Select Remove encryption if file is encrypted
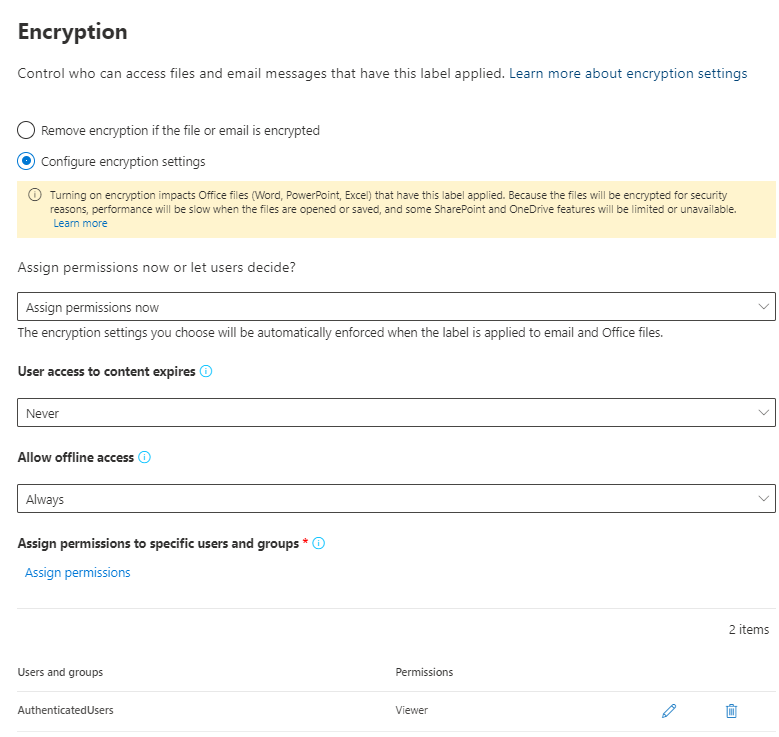Image resolution: width=779 pixels, height=737 pixels. [x=27, y=130]
